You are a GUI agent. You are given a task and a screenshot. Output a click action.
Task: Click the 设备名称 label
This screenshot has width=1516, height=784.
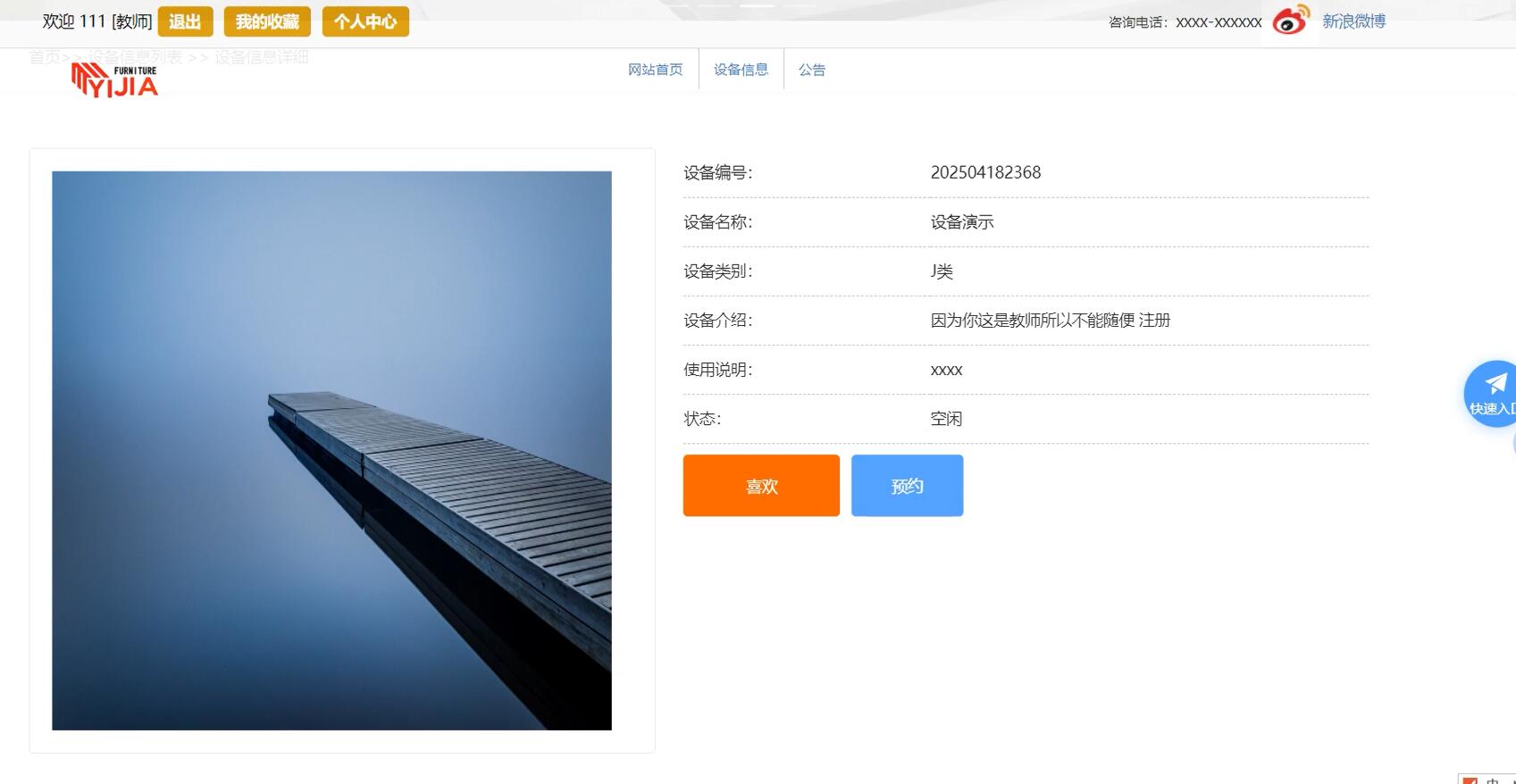718,222
